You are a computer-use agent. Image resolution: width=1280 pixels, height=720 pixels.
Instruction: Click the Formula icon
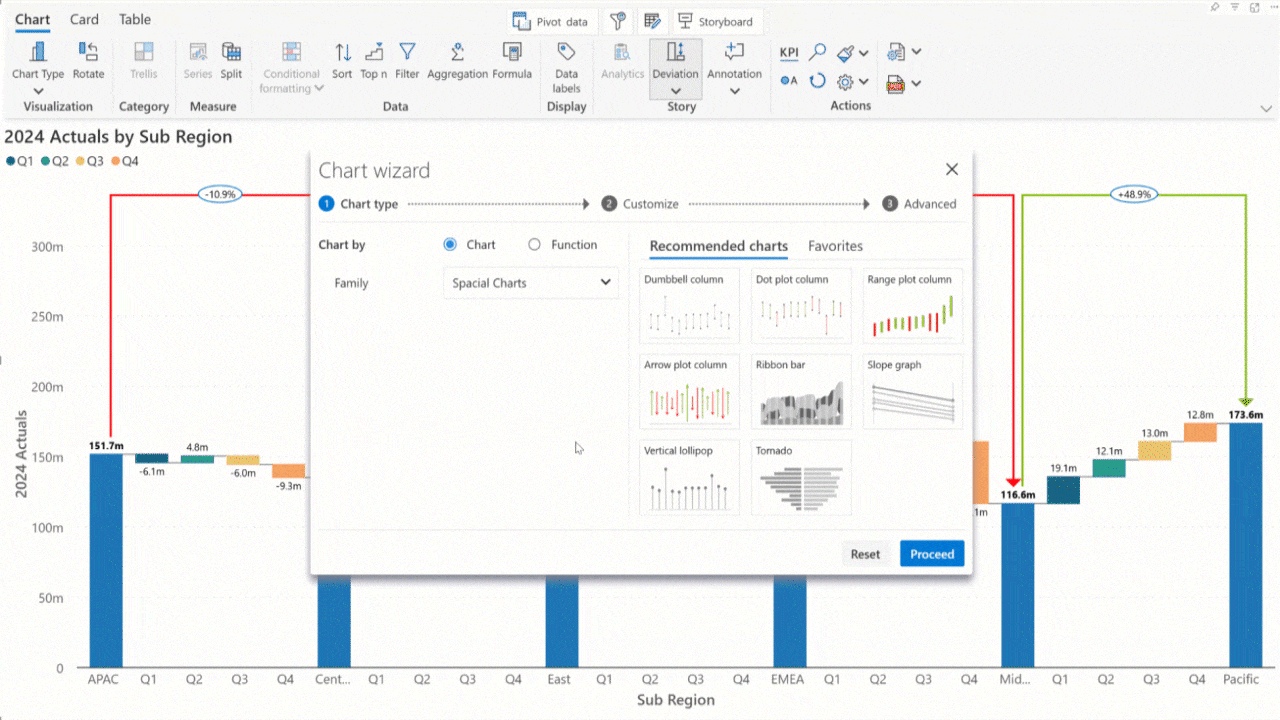512,53
